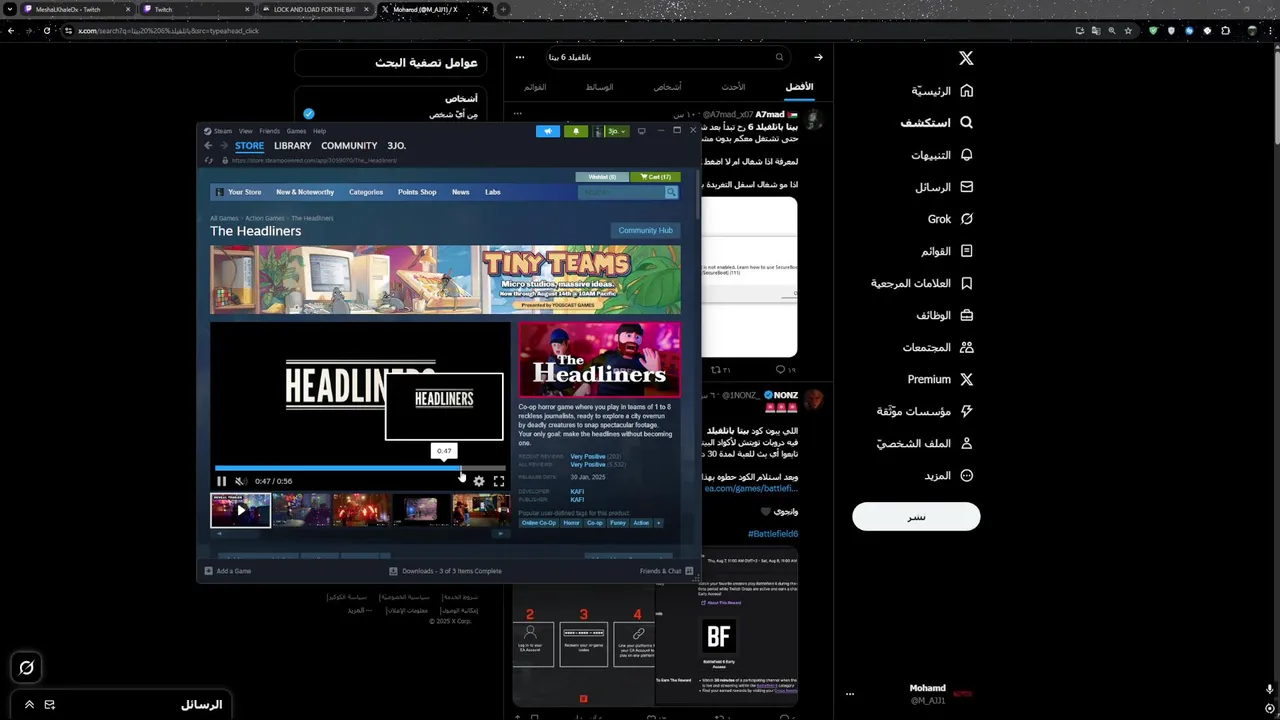This screenshot has width=1280, height=720.
Task: Click the Steam store search field
Action: pos(621,192)
